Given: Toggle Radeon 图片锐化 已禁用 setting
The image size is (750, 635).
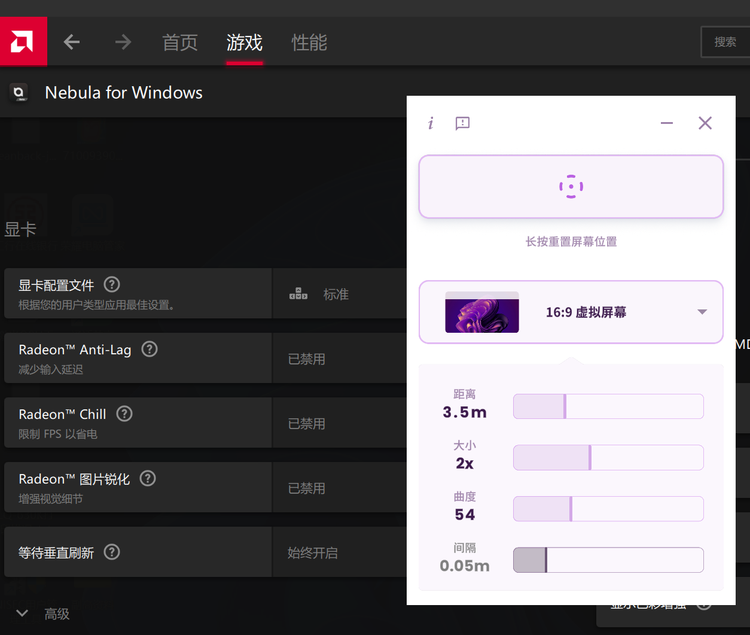Looking at the screenshot, I should (x=307, y=488).
